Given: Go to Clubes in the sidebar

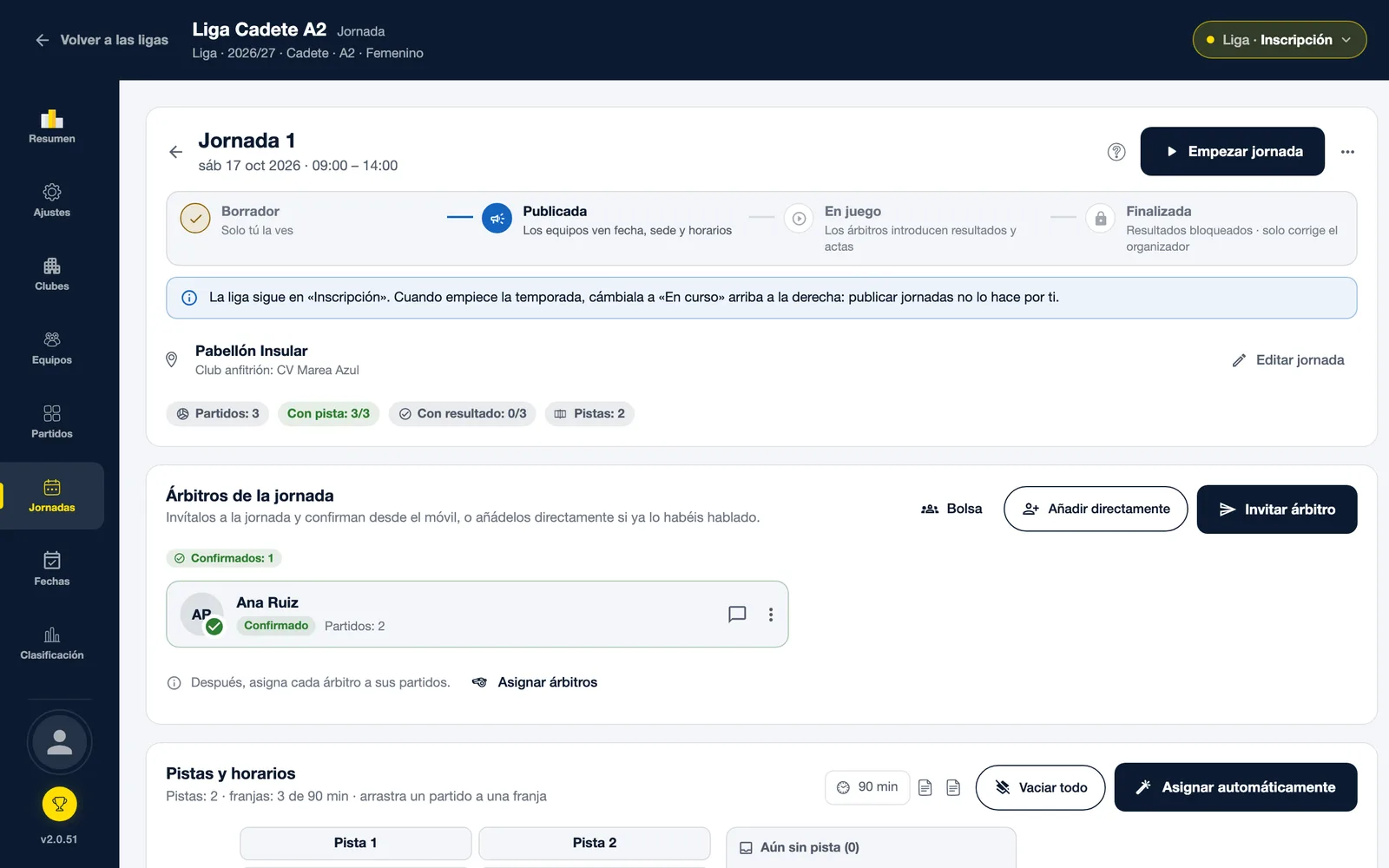Looking at the screenshot, I should [x=52, y=274].
